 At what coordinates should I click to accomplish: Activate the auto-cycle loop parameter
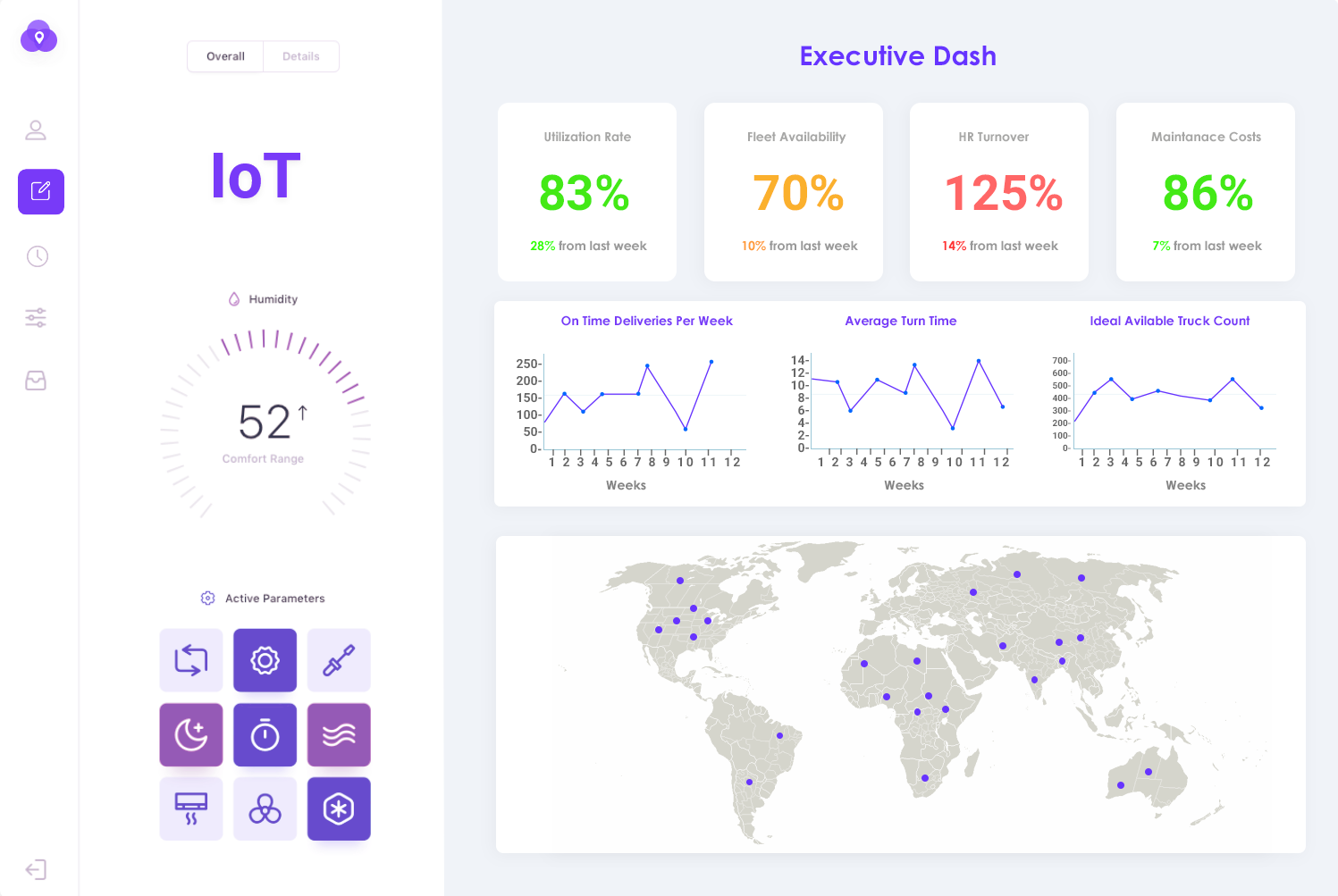(x=190, y=660)
